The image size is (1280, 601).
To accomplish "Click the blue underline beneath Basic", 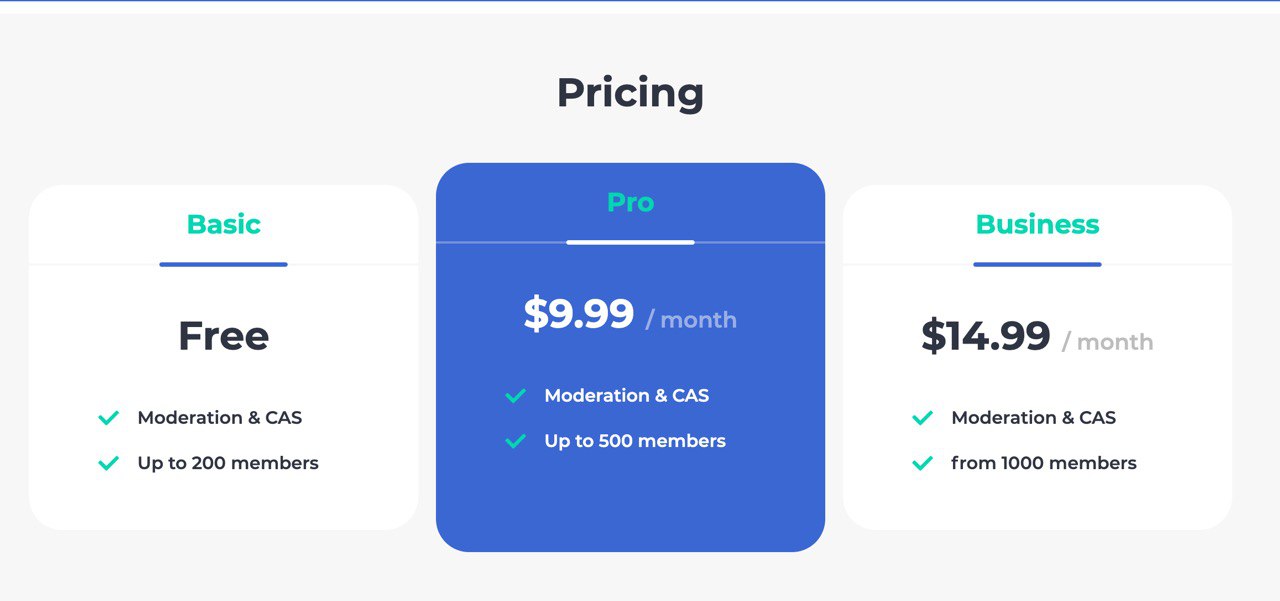I will [x=224, y=264].
